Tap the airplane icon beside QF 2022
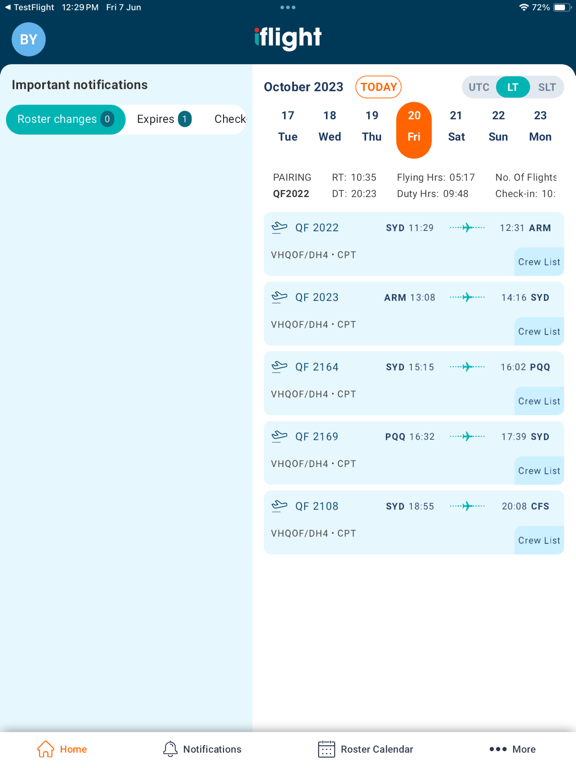The width and height of the screenshot is (576, 768). click(x=279, y=227)
